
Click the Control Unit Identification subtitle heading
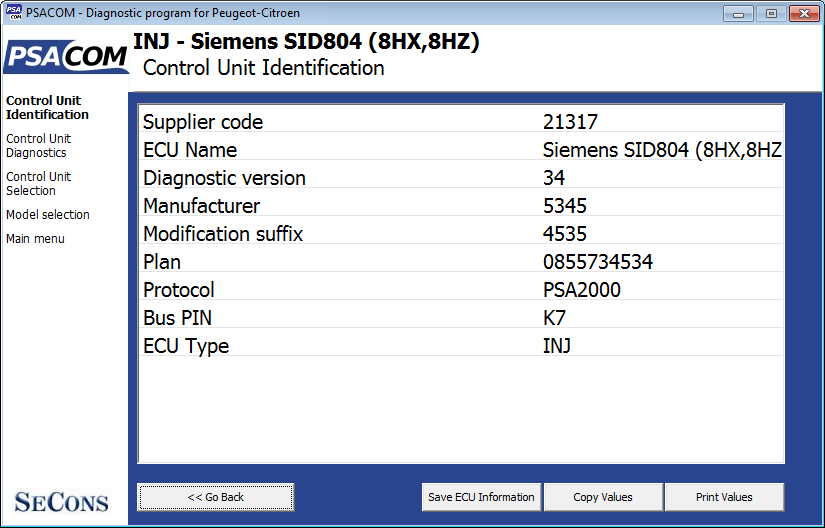264,68
